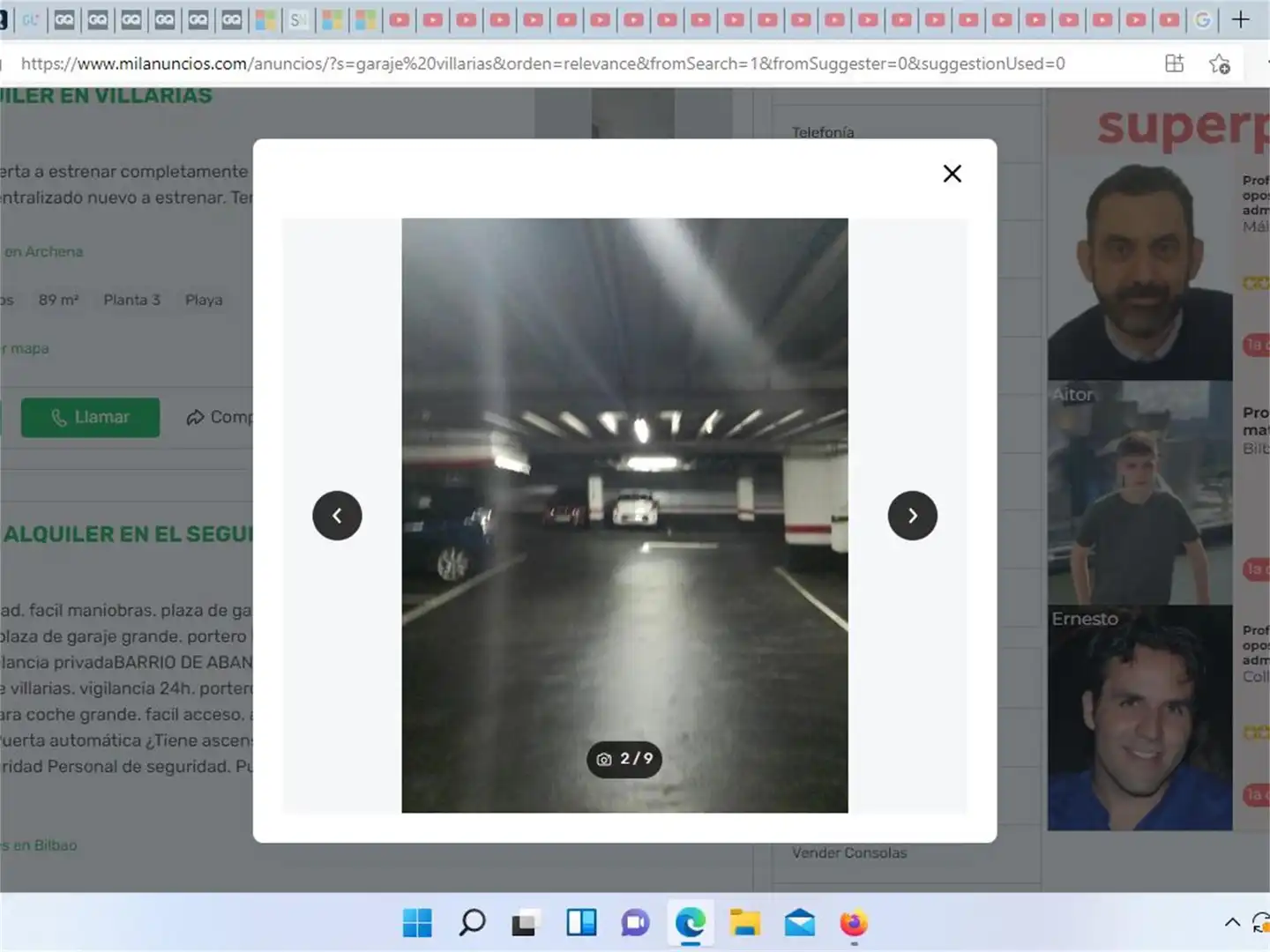Add this page to favorites

[x=1220, y=63]
